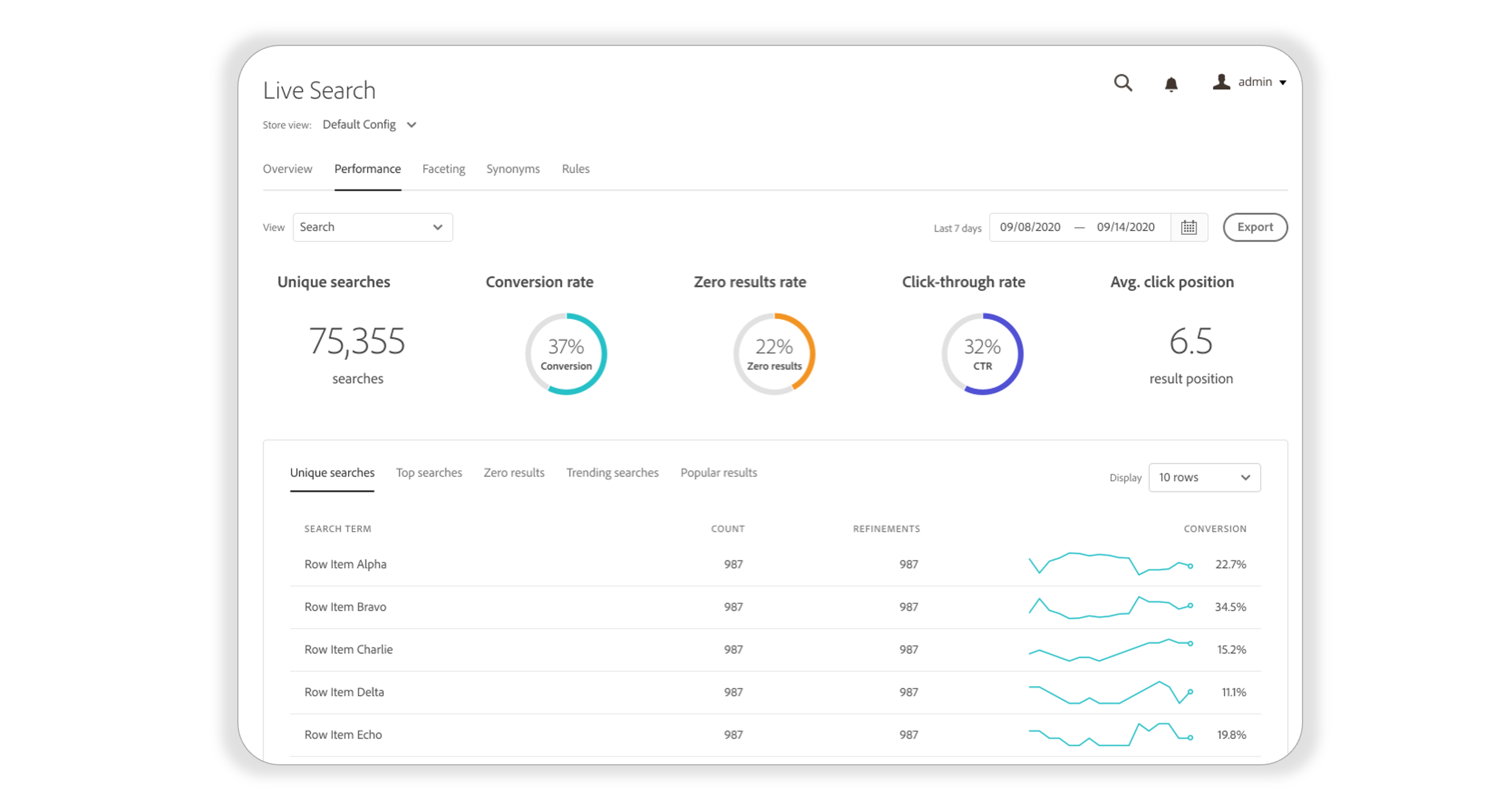The height and width of the screenshot is (812, 1495).
Task: Open the Top searches tab
Action: pos(429,473)
